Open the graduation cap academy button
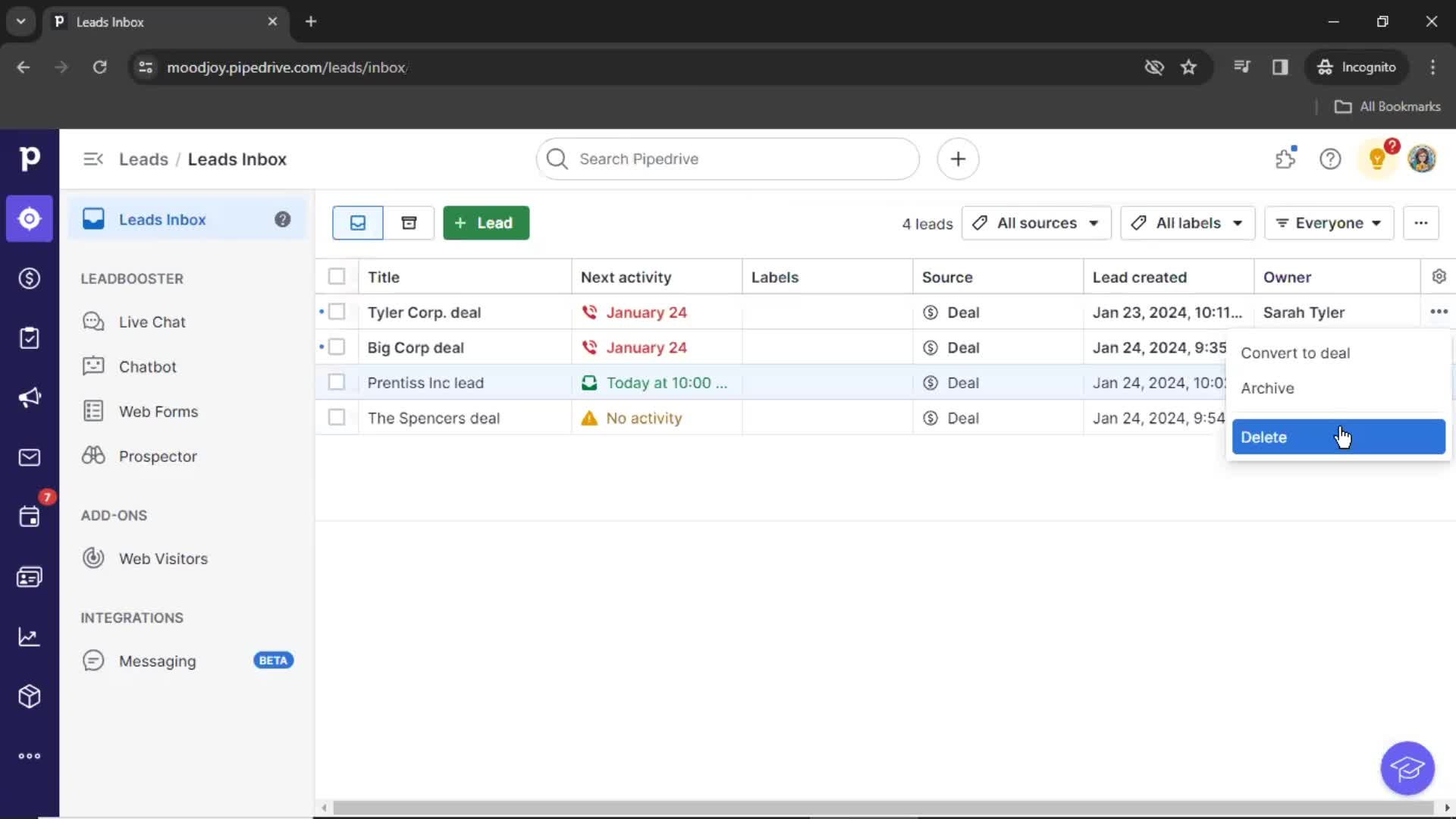1456x819 pixels. coord(1407,768)
